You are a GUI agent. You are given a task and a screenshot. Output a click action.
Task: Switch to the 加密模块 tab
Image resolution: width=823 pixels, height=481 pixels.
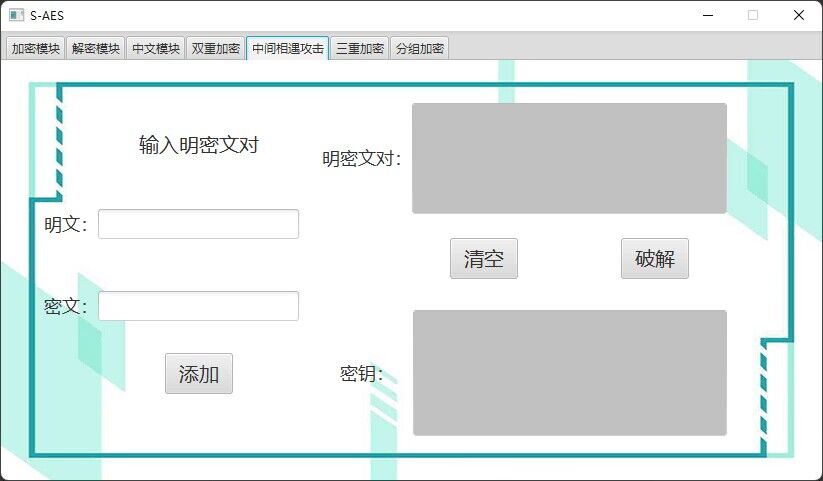[x=36, y=48]
